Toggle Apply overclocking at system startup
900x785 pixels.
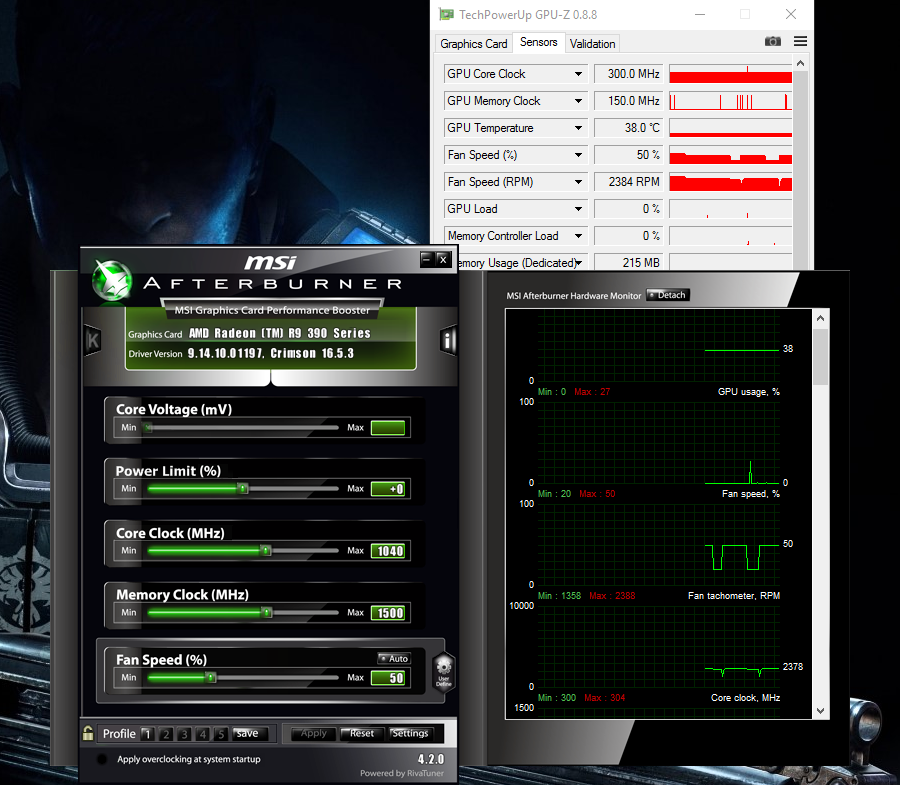102,759
